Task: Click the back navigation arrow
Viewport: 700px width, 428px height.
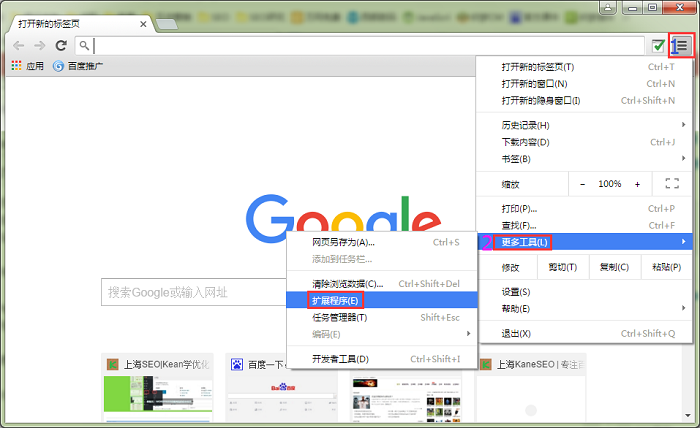Action: (x=19, y=45)
